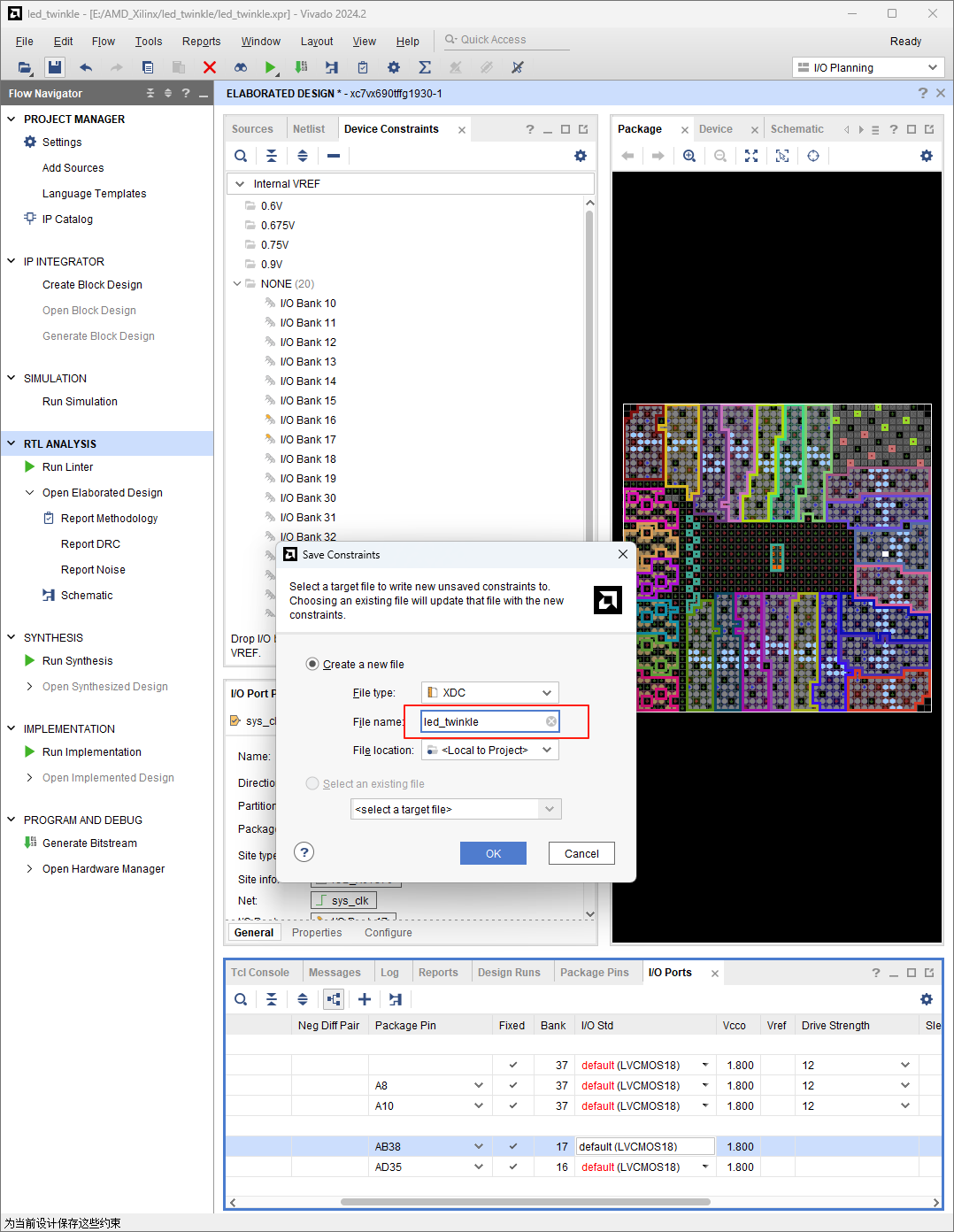Select the 0.675V folder
The height and width of the screenshot is (1232, 954).
(x=278, y=225)
